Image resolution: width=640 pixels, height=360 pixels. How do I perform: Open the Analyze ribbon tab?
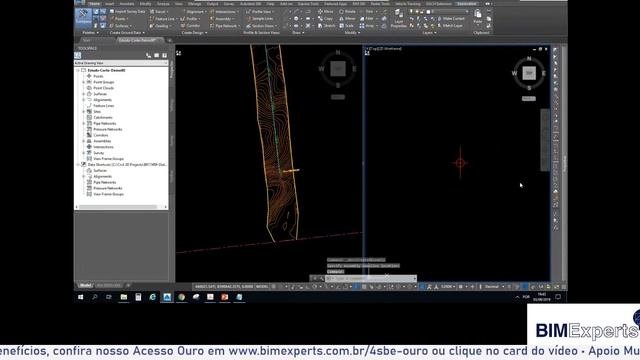point(163,4)
